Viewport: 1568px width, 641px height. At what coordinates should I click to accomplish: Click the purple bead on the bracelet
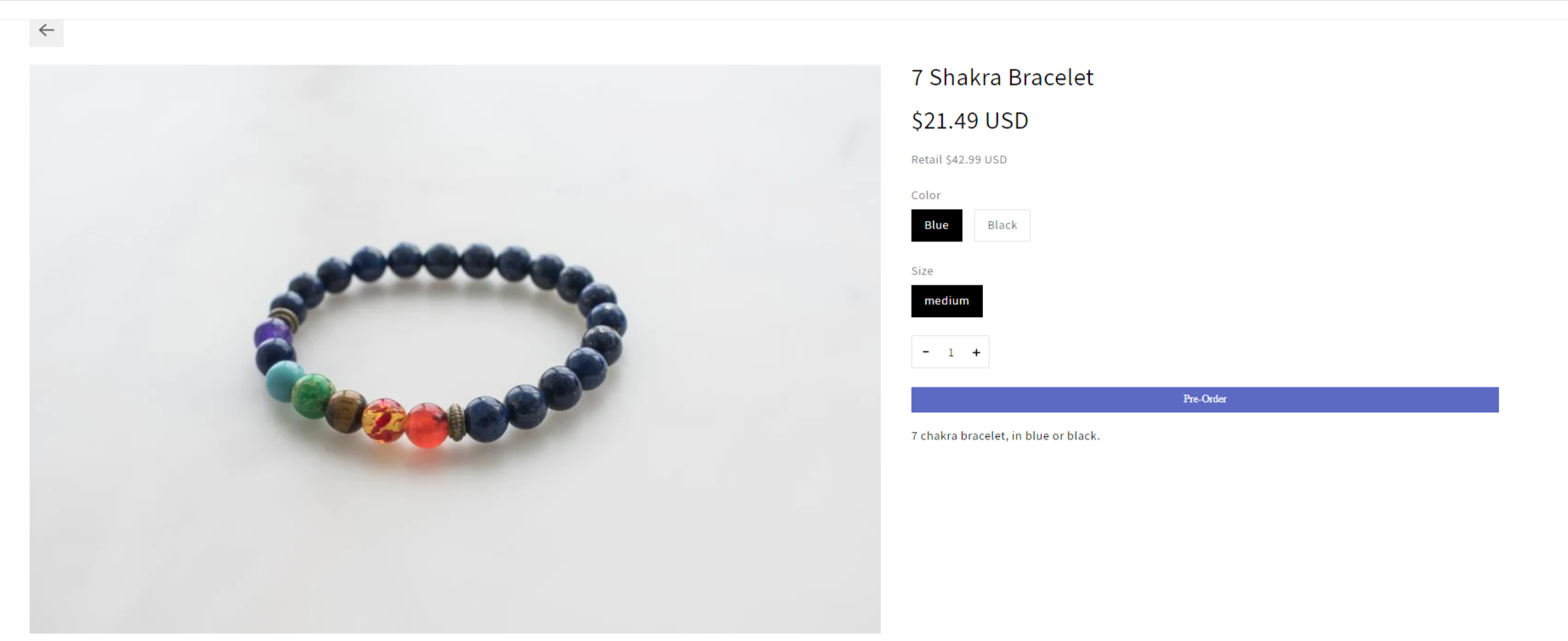[271, 332]
